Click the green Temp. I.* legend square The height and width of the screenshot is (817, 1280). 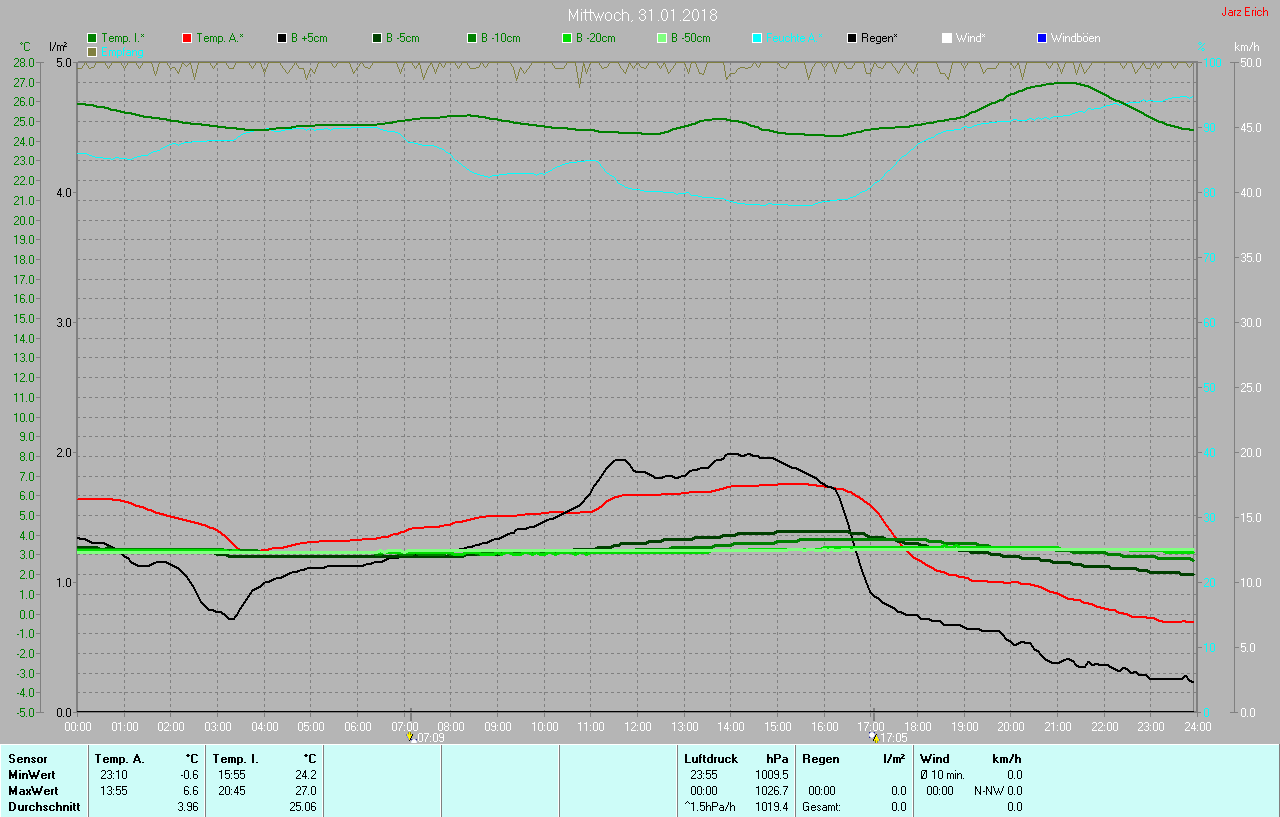93,38
